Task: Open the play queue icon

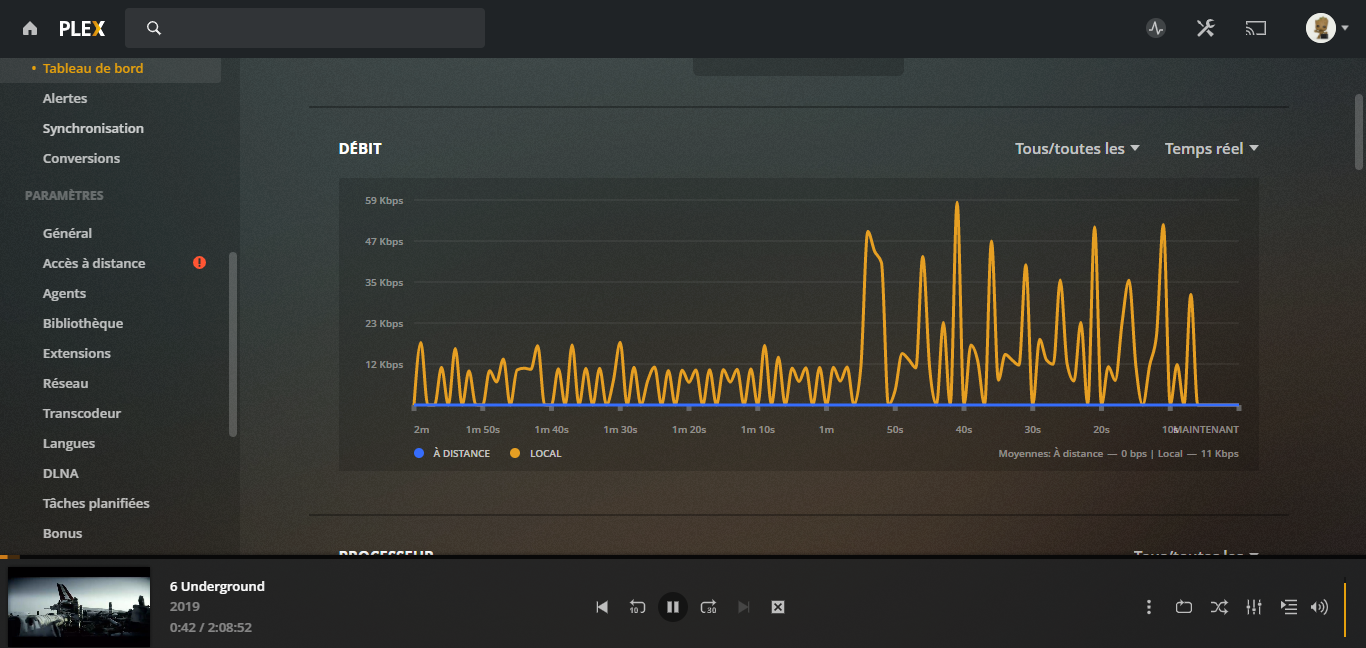Action: [x=1289, y=607]
